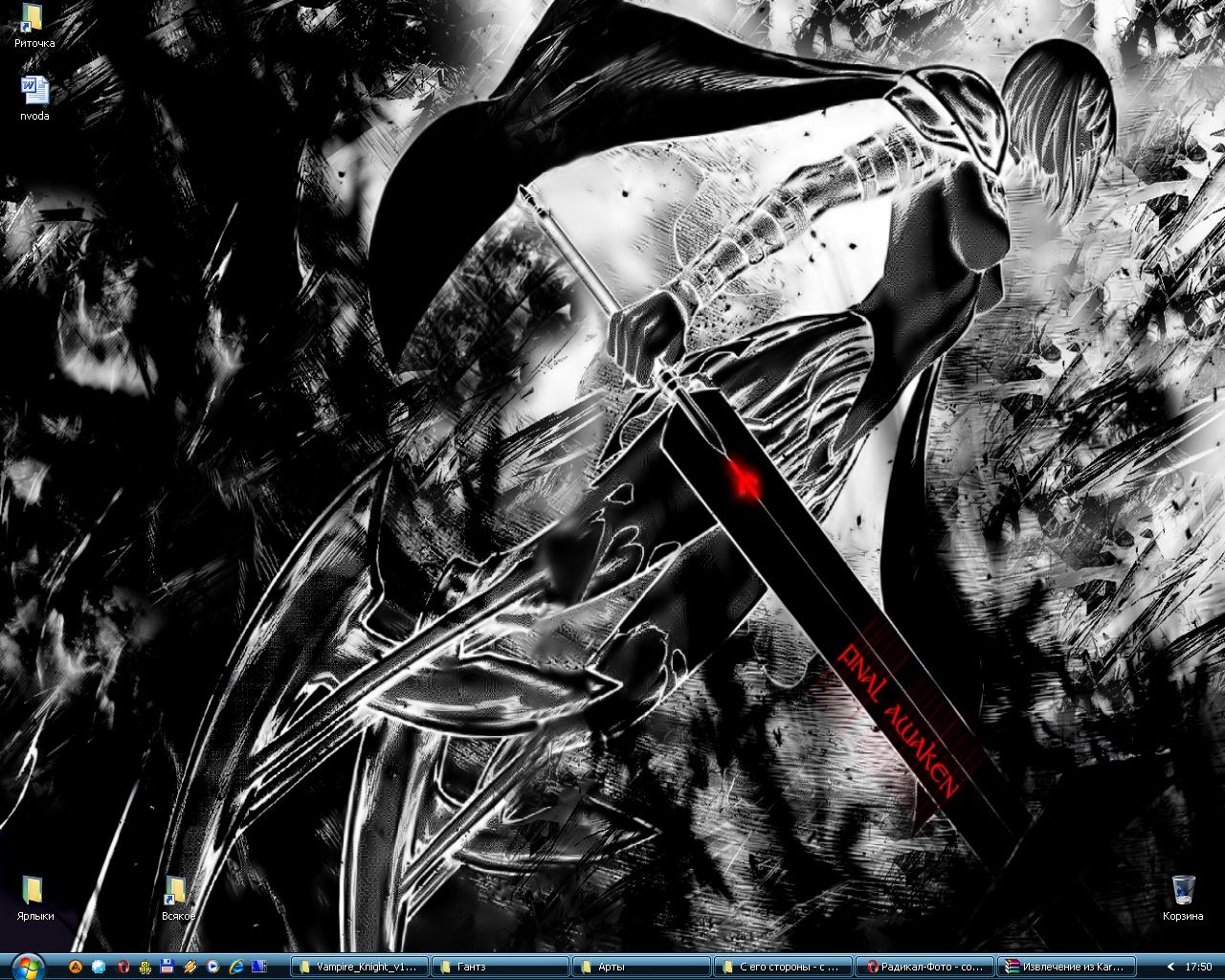
Task: Click the floppy disk quick launch icon
Action: pos(167,967)
